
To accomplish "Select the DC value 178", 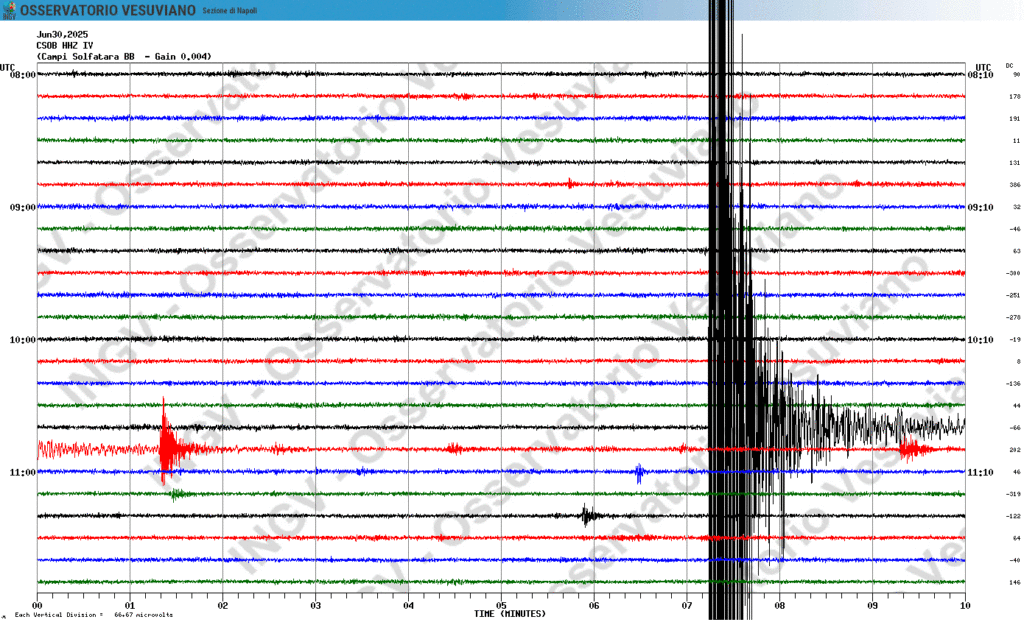I will (1014, 97).
